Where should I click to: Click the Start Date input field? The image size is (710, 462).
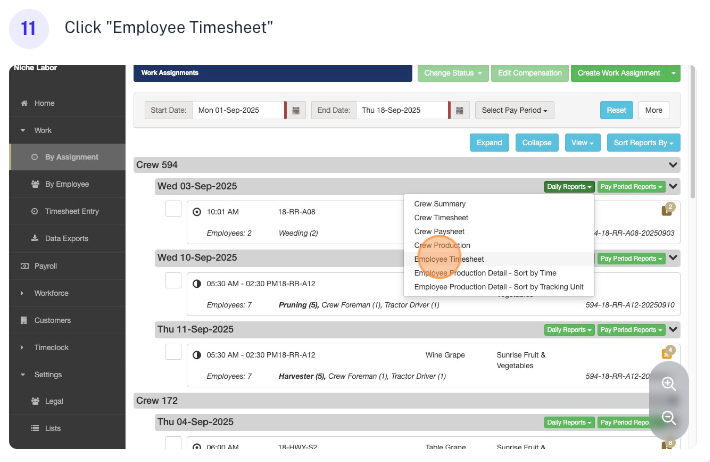(x=239, y=110)
